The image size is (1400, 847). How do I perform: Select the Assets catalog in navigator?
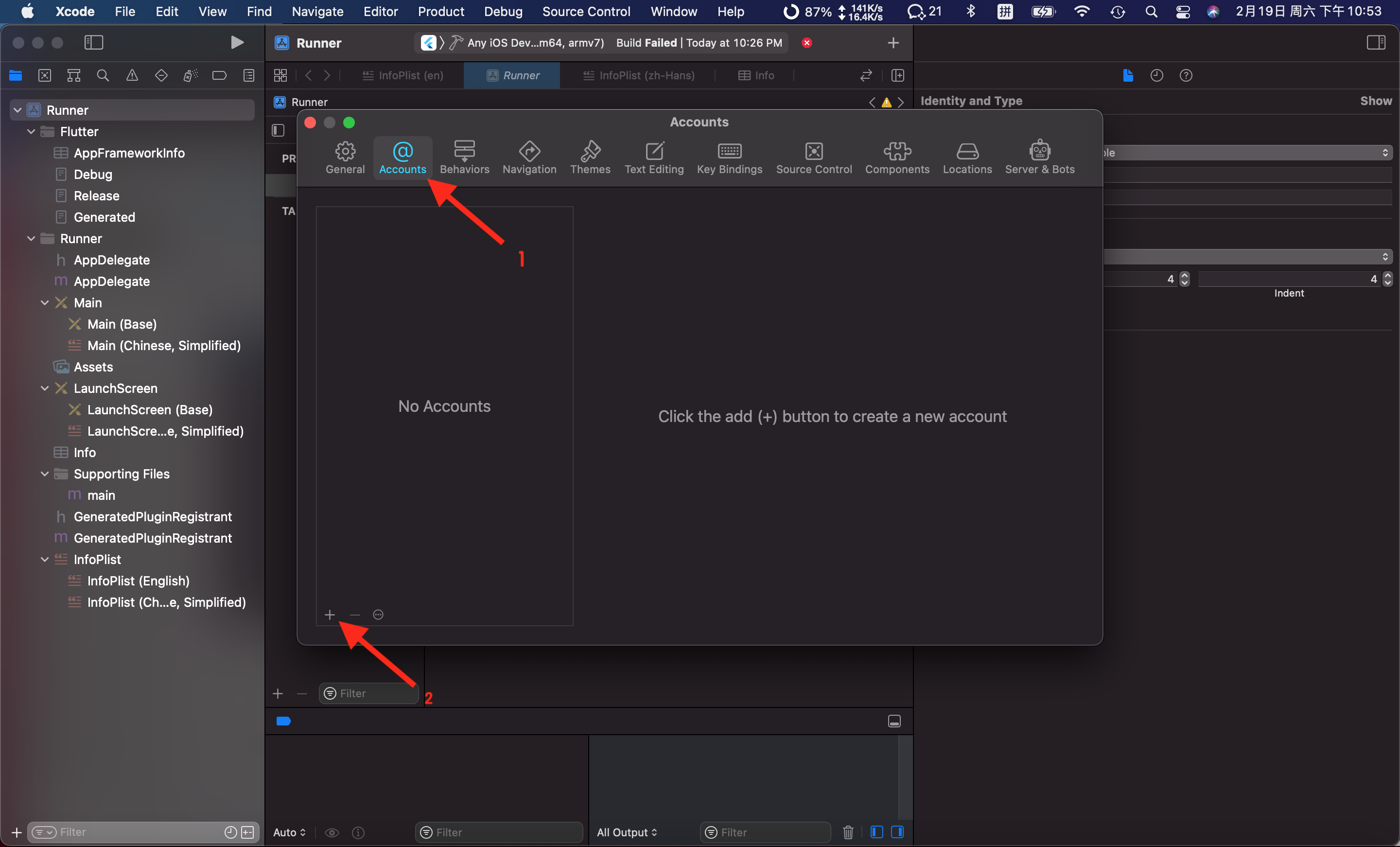pyautogui.click(x=93, y=367)
